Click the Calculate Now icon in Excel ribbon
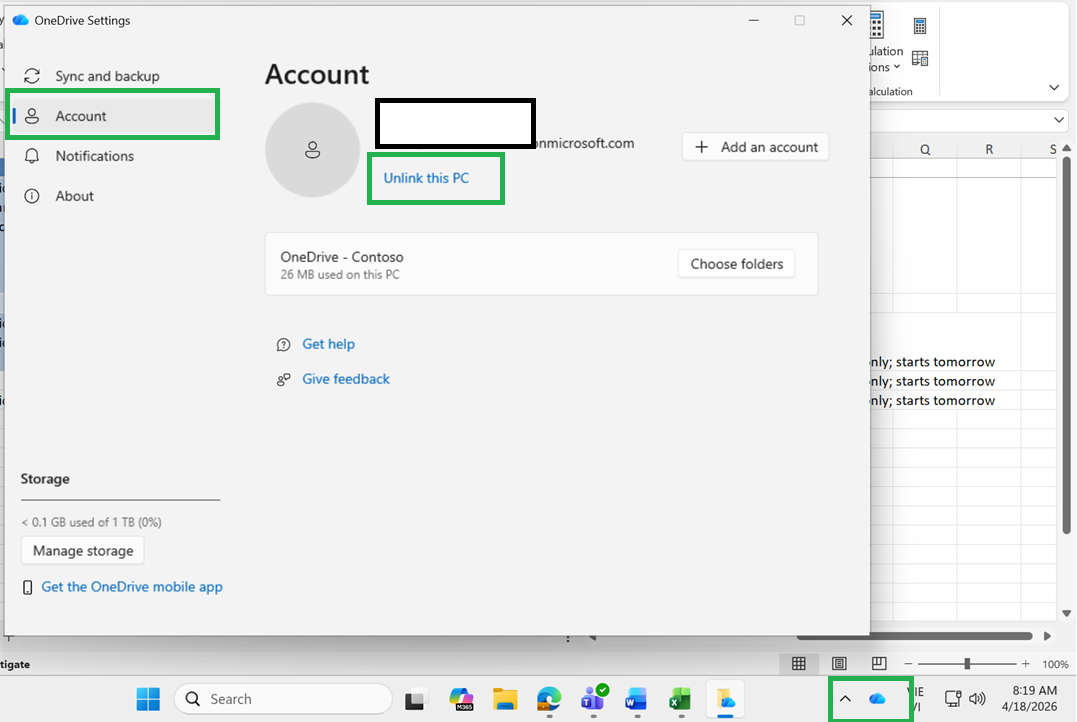Viewport: 1077px width, 722px height. click(x=920, y=26)
